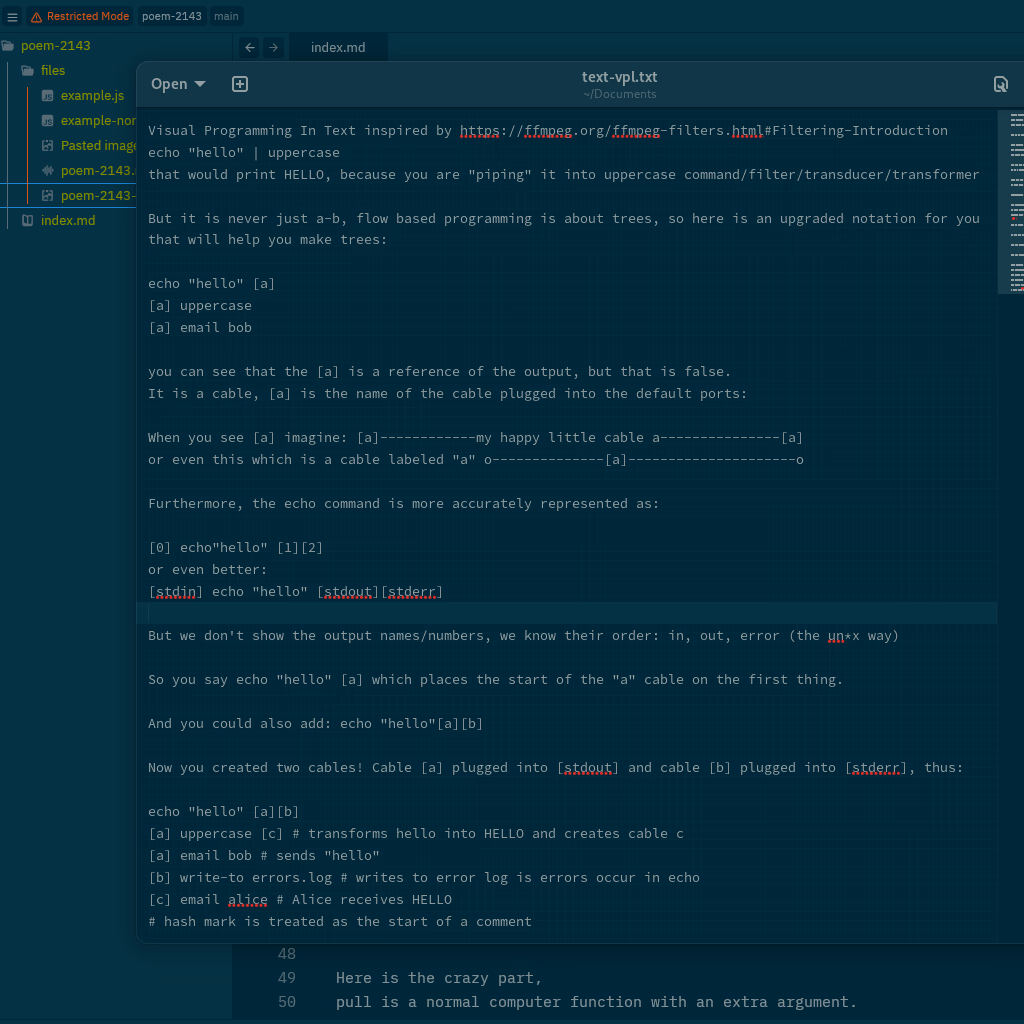Click the Restricted Mode warning
The width and height of the screenshot is (1024, 1024).
(79, 17)
